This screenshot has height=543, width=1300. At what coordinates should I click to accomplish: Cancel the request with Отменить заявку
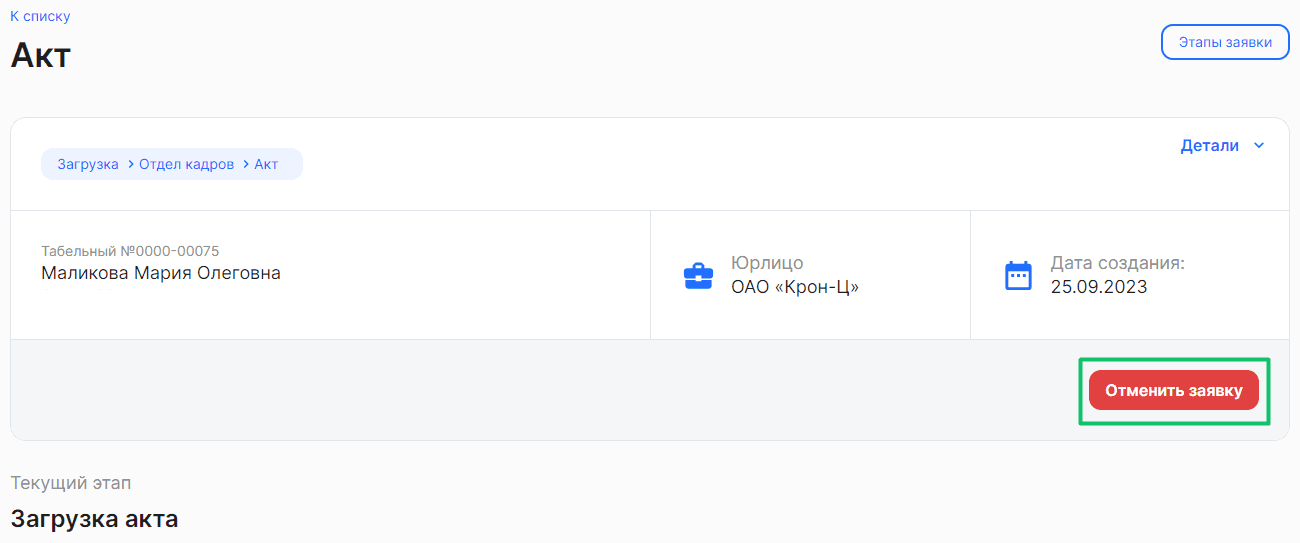[x=1174, y=390]
